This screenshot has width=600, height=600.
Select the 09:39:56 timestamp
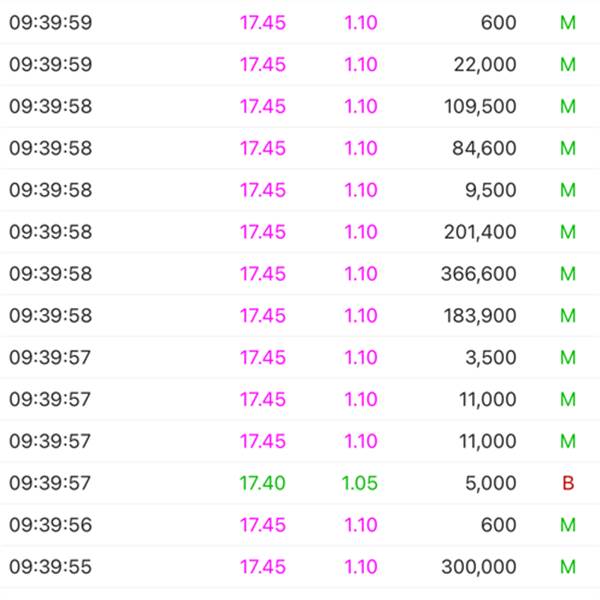click(50, 525)
